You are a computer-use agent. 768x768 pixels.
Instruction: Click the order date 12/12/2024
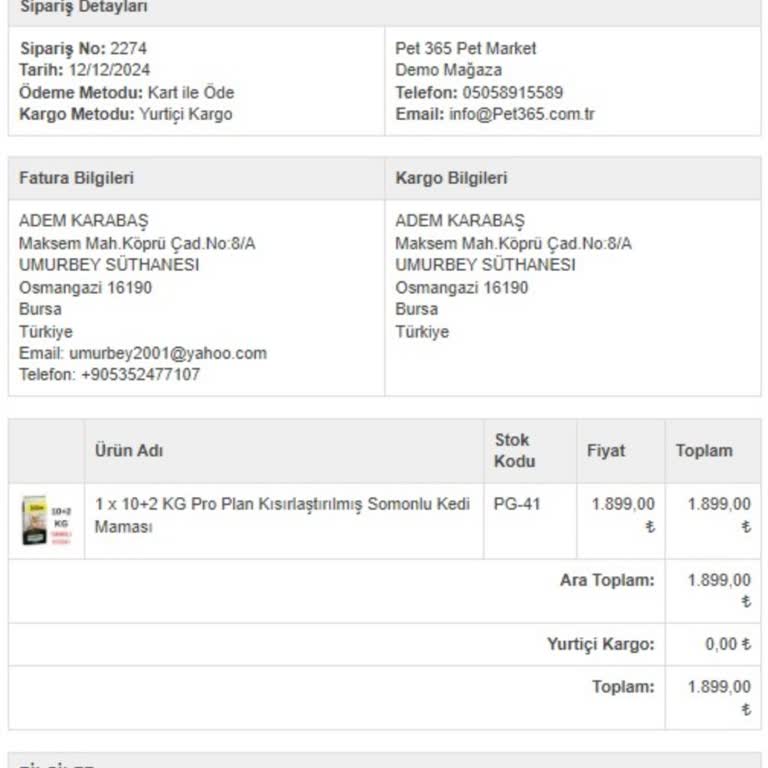click(x=109, y=70)
